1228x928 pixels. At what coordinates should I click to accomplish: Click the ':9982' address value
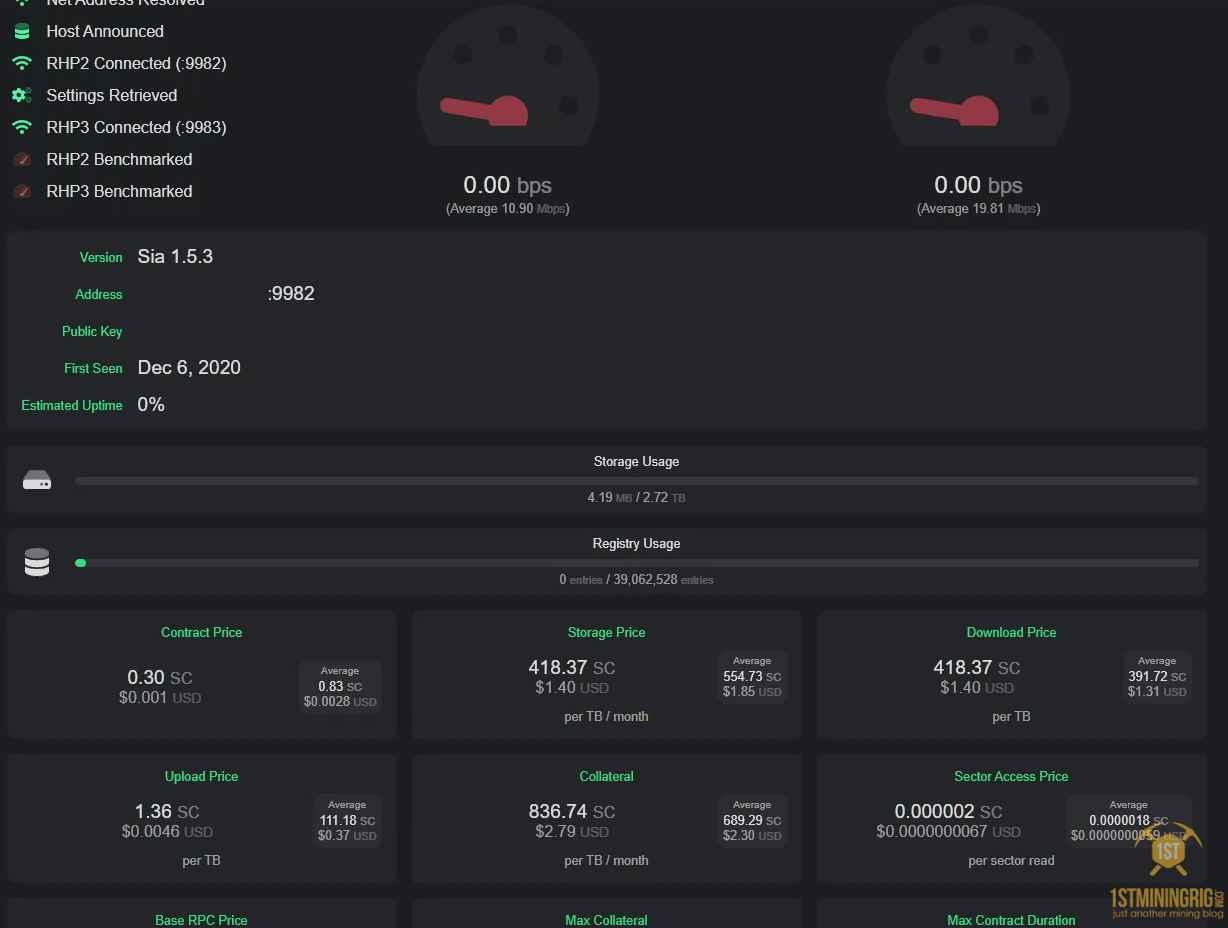point(291,293)
